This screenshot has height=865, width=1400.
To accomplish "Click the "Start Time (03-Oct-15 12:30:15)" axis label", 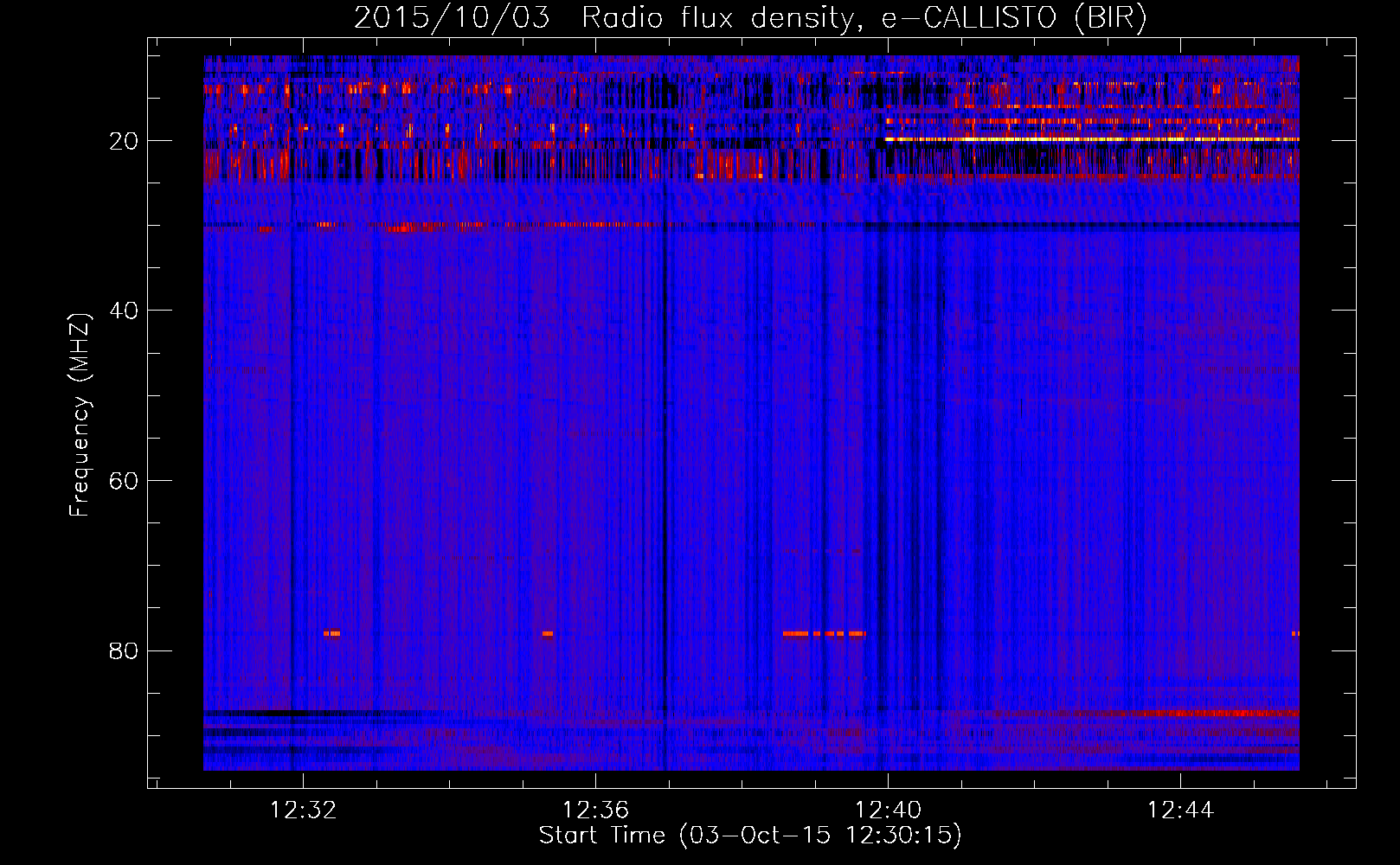I will pyautogui.click(x=750, y=836).
